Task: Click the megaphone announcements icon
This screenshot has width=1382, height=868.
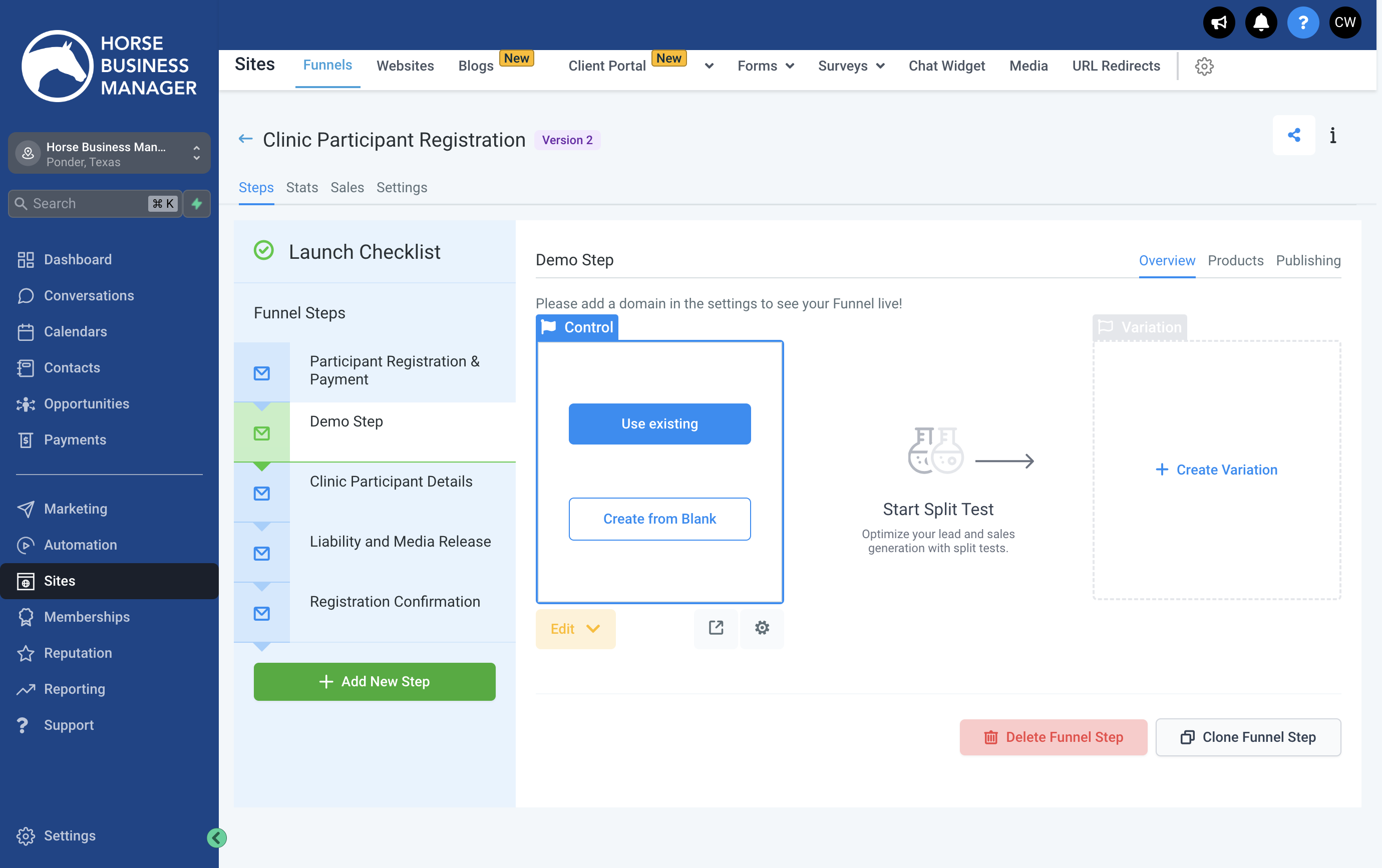Action: pyautogui.click(x=1218, y=23)
